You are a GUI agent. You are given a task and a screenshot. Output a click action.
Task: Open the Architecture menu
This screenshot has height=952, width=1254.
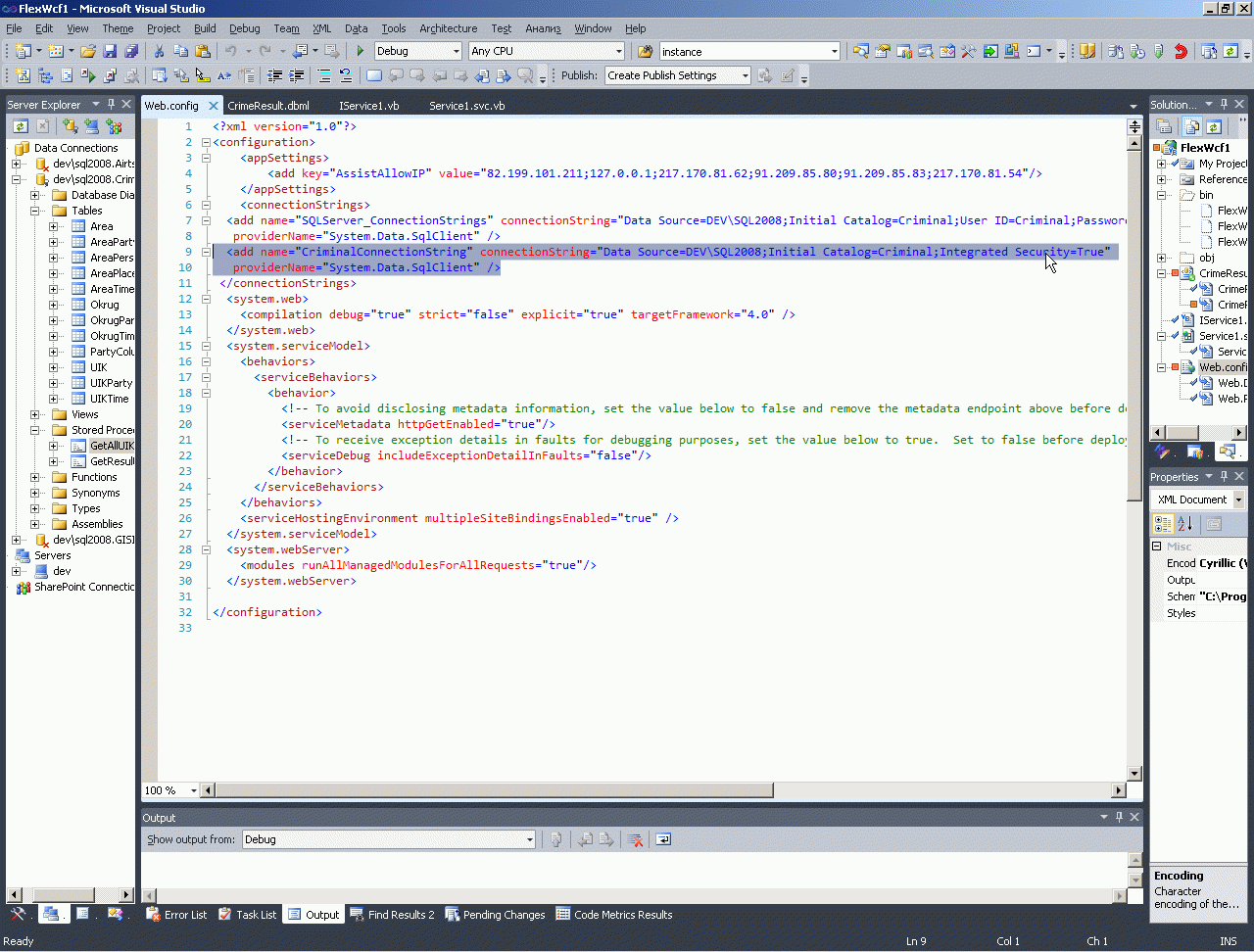point(448,28)
